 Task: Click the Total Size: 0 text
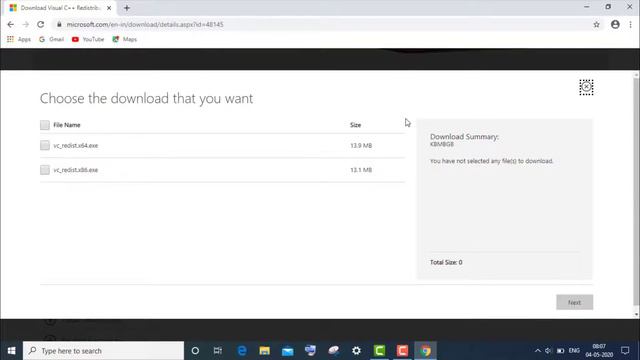pyautogui.click(x=446, y=262)
